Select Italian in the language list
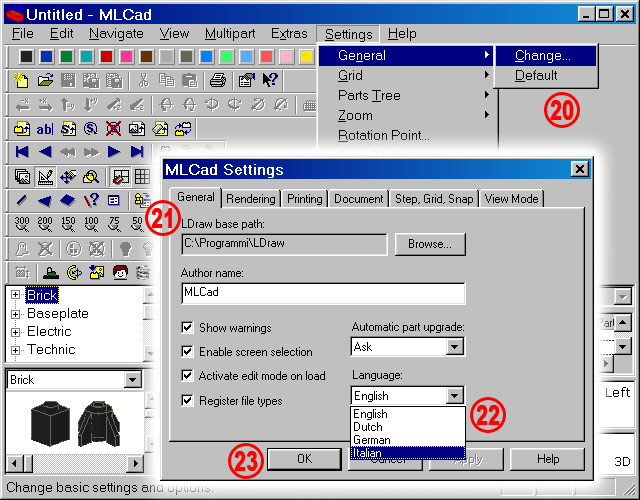The width and height of the screenshot is (640, 500). 407,453
